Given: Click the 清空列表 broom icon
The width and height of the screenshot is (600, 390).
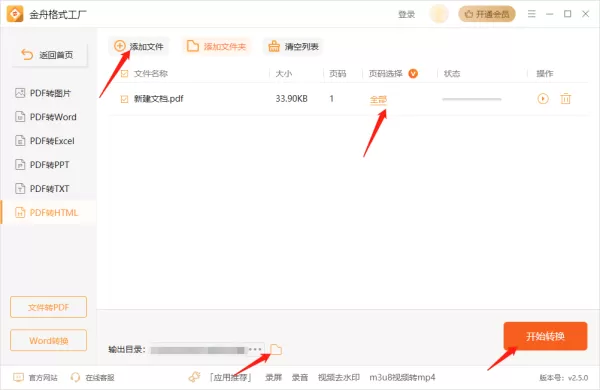Looking at the screenshot, I should coord(274,46).
